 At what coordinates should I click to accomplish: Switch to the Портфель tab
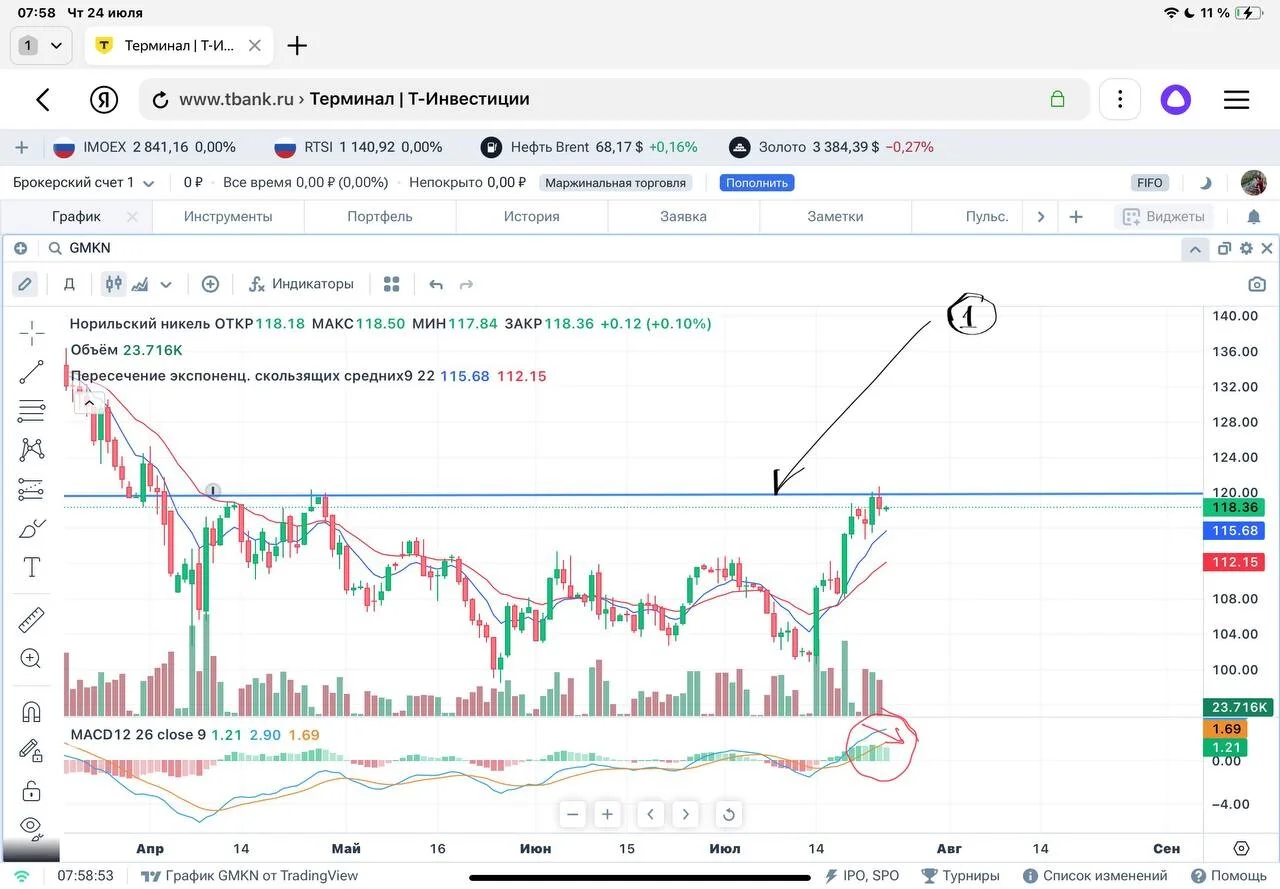tap(380, 216)
